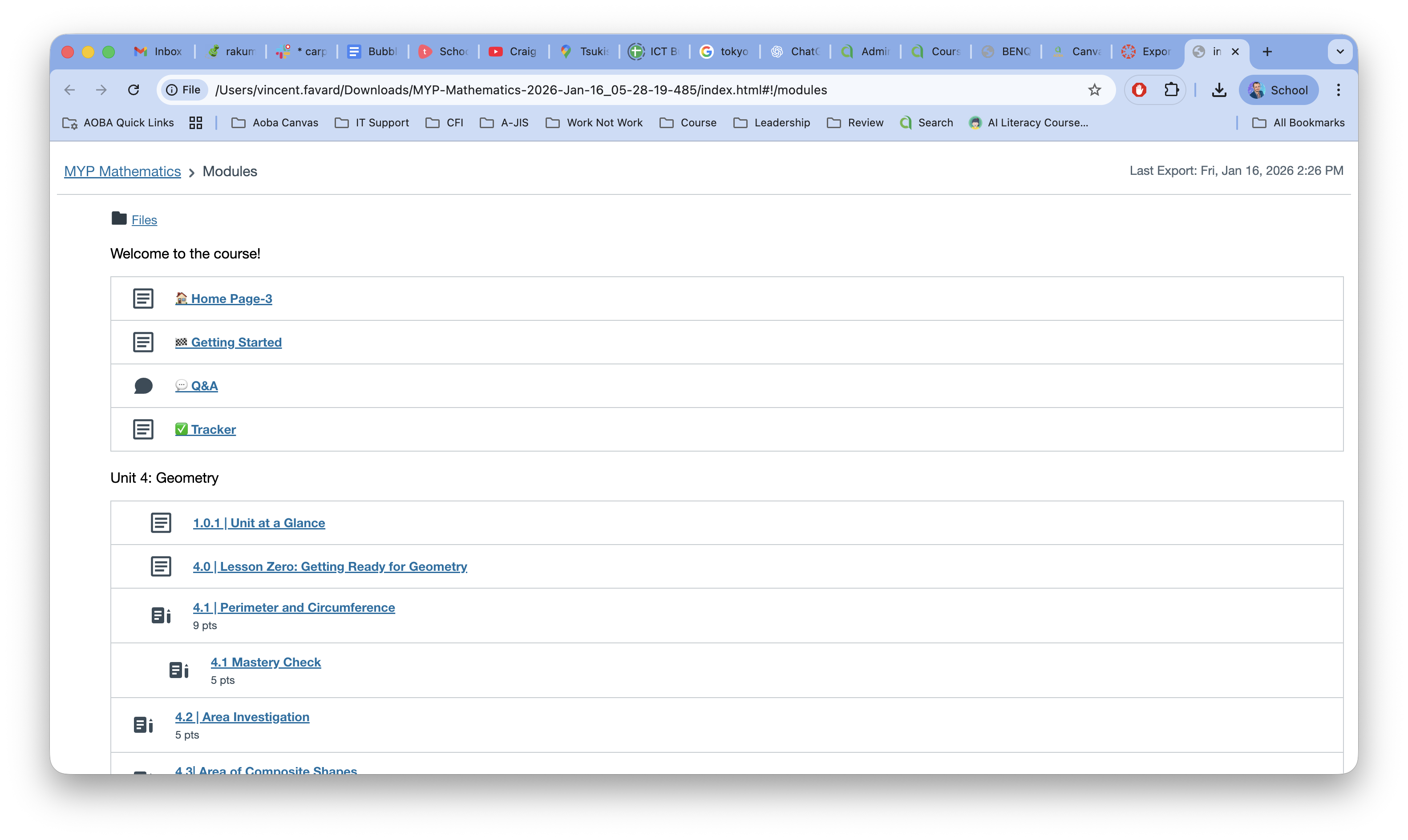The width and height of the screenshot is (1408, 840).
Task: Open the tab search chevron
Action: click(1341, 52)
